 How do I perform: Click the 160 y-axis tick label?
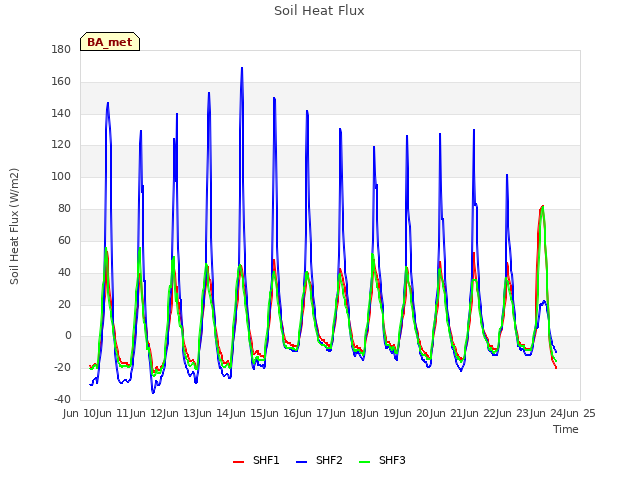pyautogui.click(x=61, y=82)
